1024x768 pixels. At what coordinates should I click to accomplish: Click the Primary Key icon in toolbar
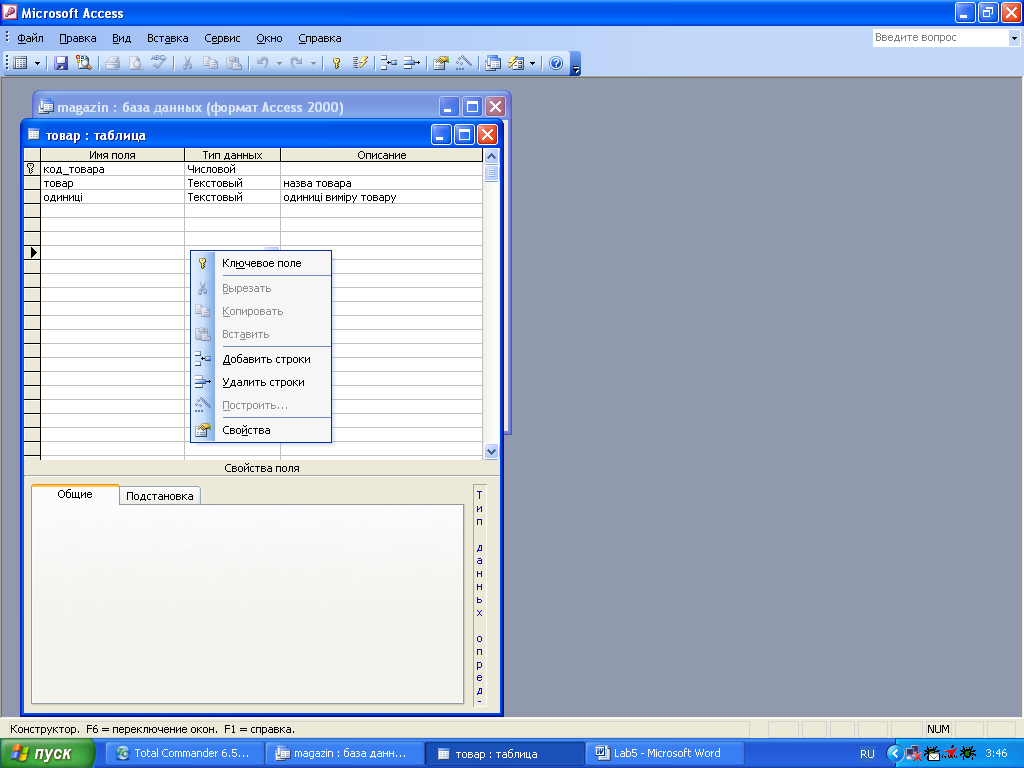coord(336,63)
